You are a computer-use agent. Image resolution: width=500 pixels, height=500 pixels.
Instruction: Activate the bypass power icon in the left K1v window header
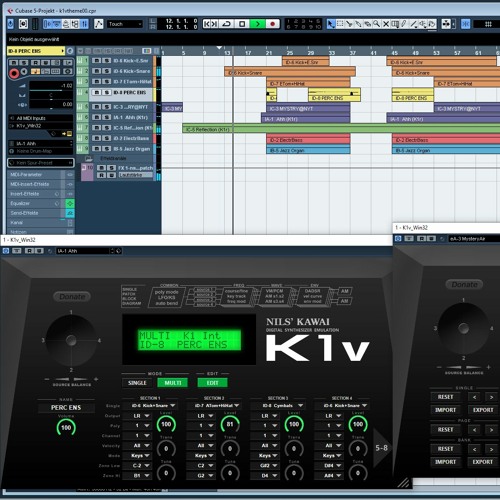(6, 251)
